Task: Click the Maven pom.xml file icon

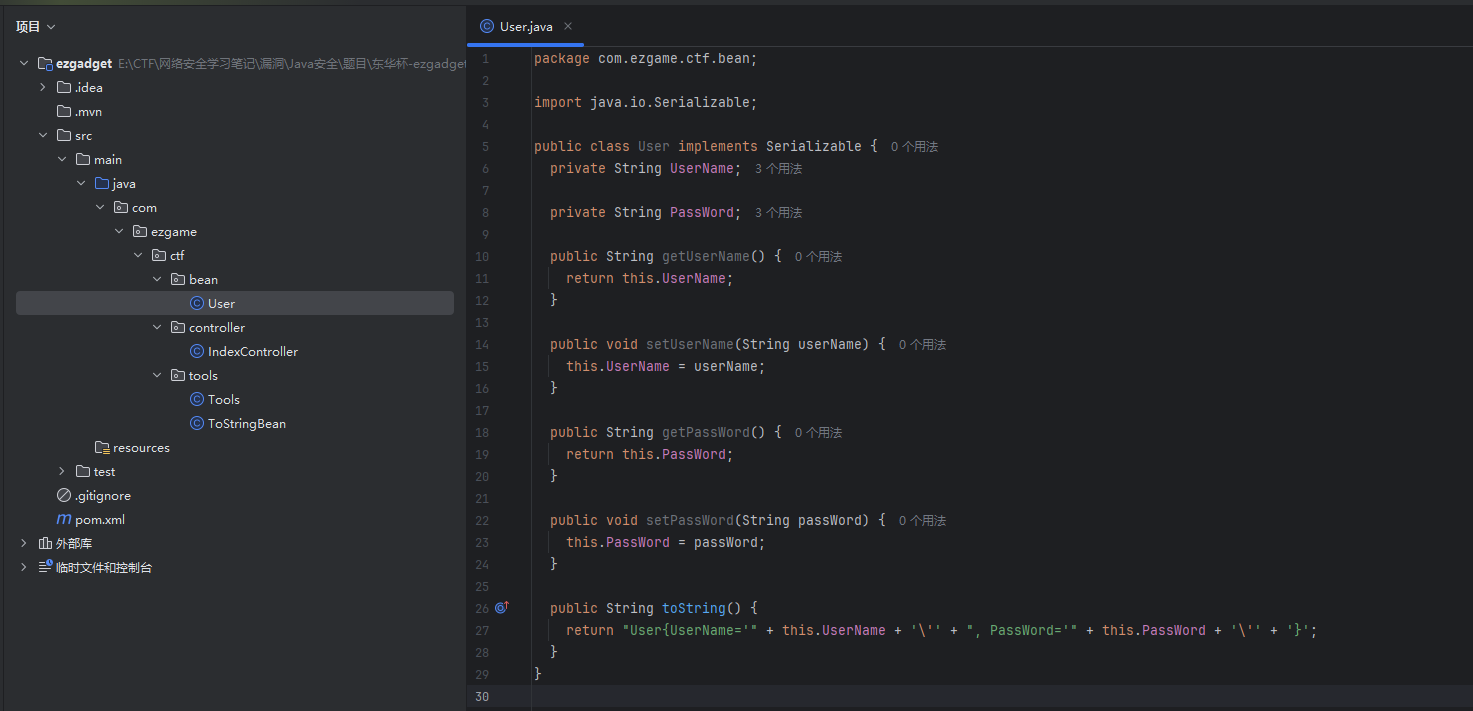Action: 64,520
